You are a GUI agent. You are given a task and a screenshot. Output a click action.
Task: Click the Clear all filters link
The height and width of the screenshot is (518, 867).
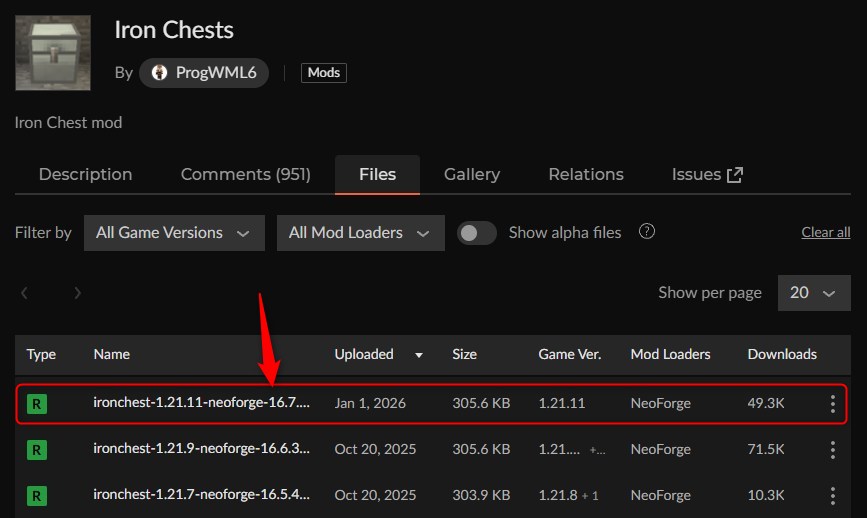826,233
